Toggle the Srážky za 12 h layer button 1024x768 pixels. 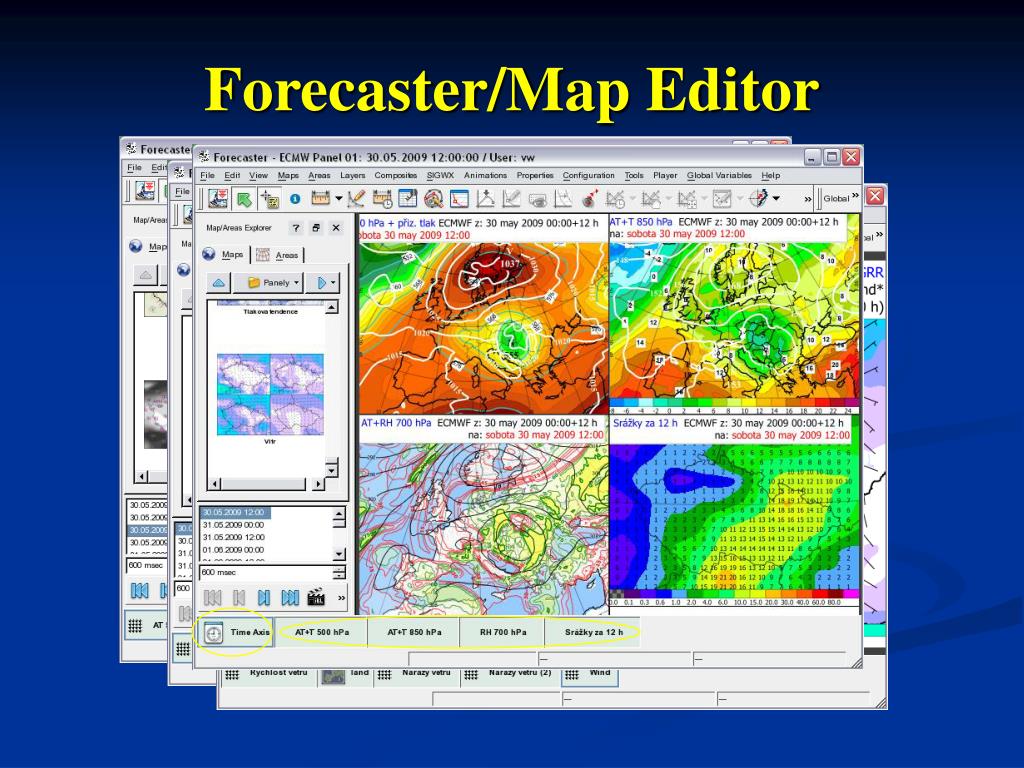(593, 632)
